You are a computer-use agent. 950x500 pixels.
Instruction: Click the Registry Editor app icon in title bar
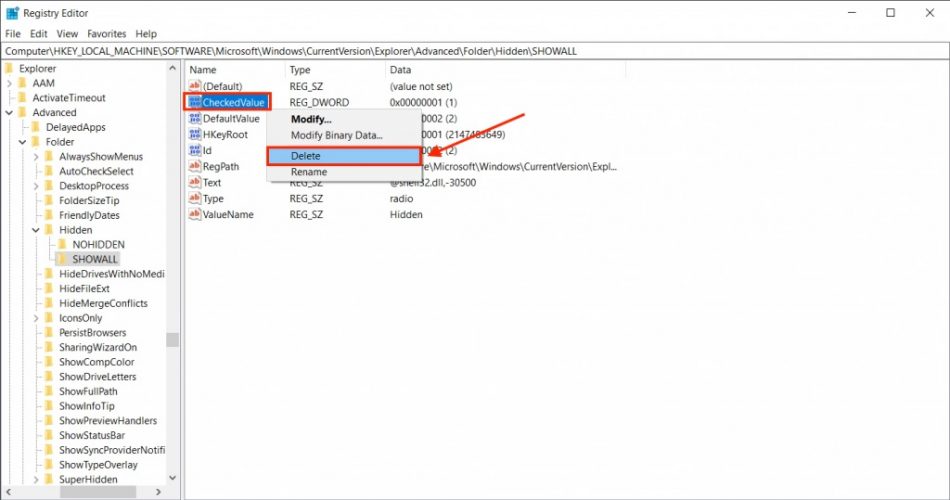coord(12,13)
